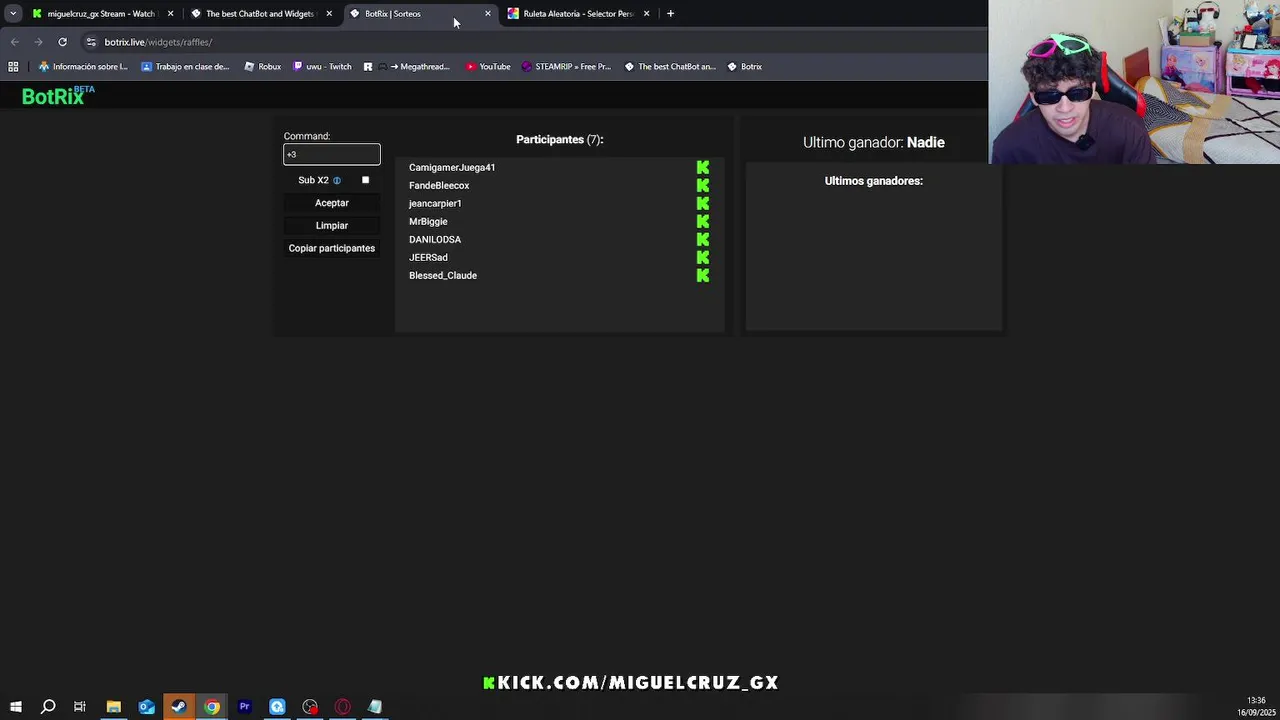Click the Kick icon beside CamigamerJuega41
This screenshot has height=720, width=1280.
point(703,167)
